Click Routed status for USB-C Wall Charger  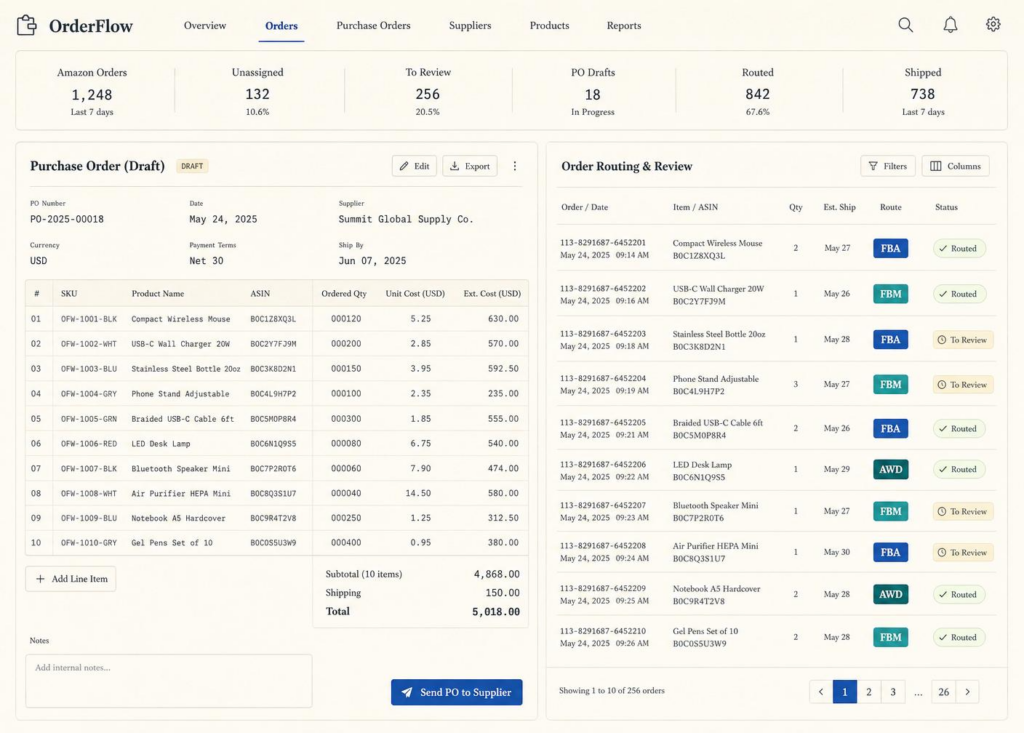point(959,294)
